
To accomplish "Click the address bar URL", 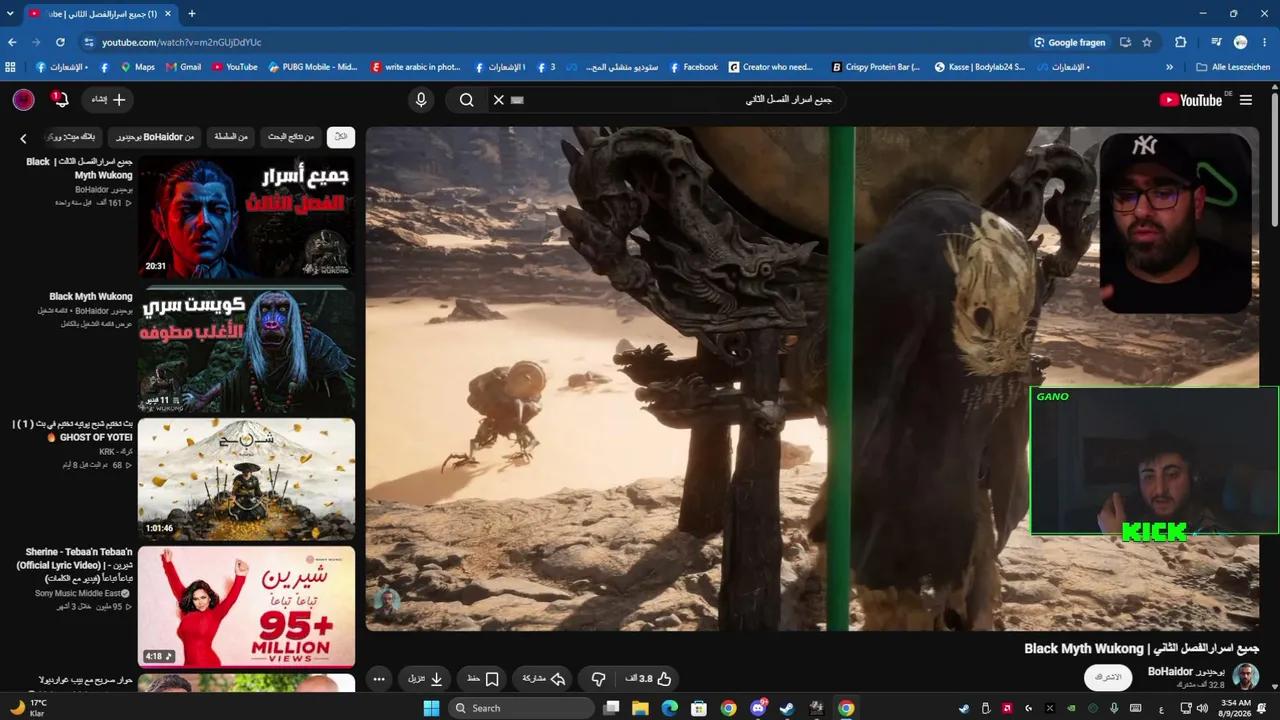I will click(x=181, y=42).
